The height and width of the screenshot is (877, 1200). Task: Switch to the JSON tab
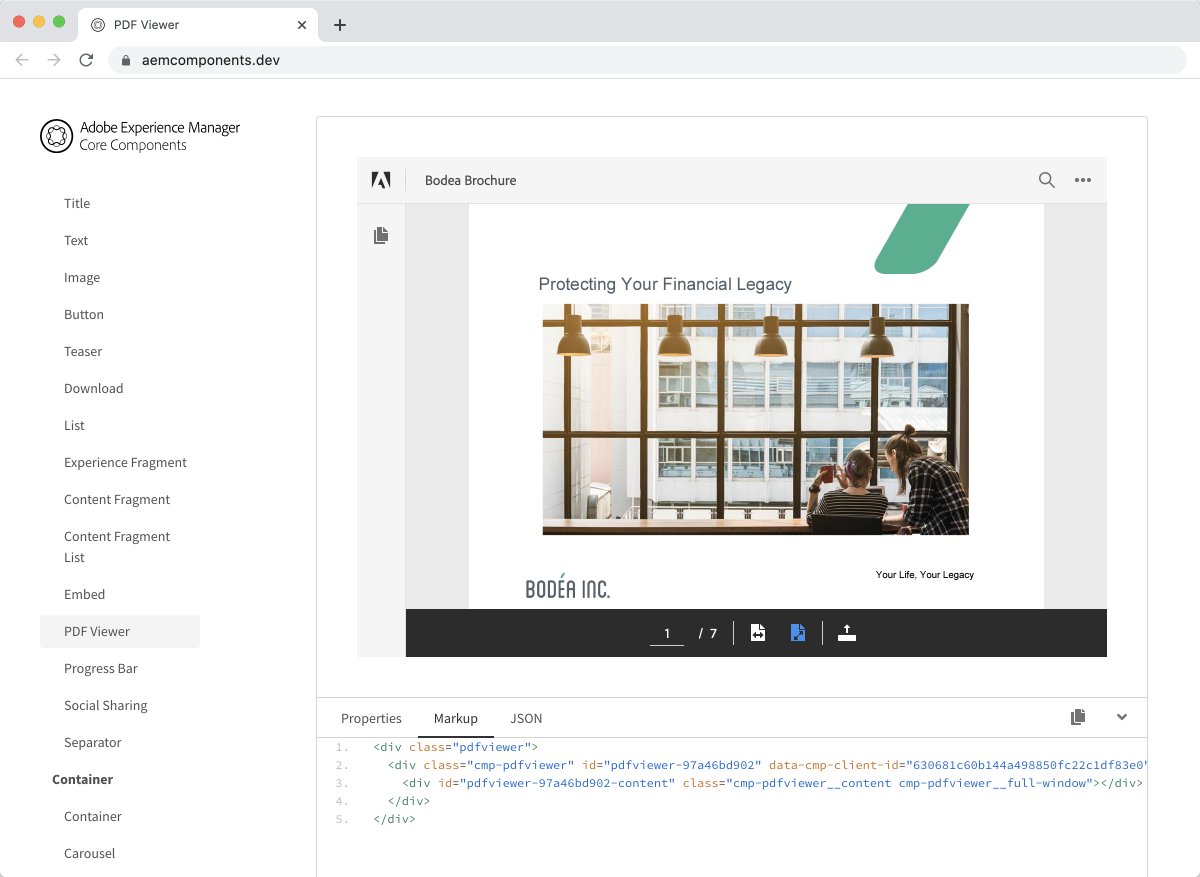(x=526, y=718)
